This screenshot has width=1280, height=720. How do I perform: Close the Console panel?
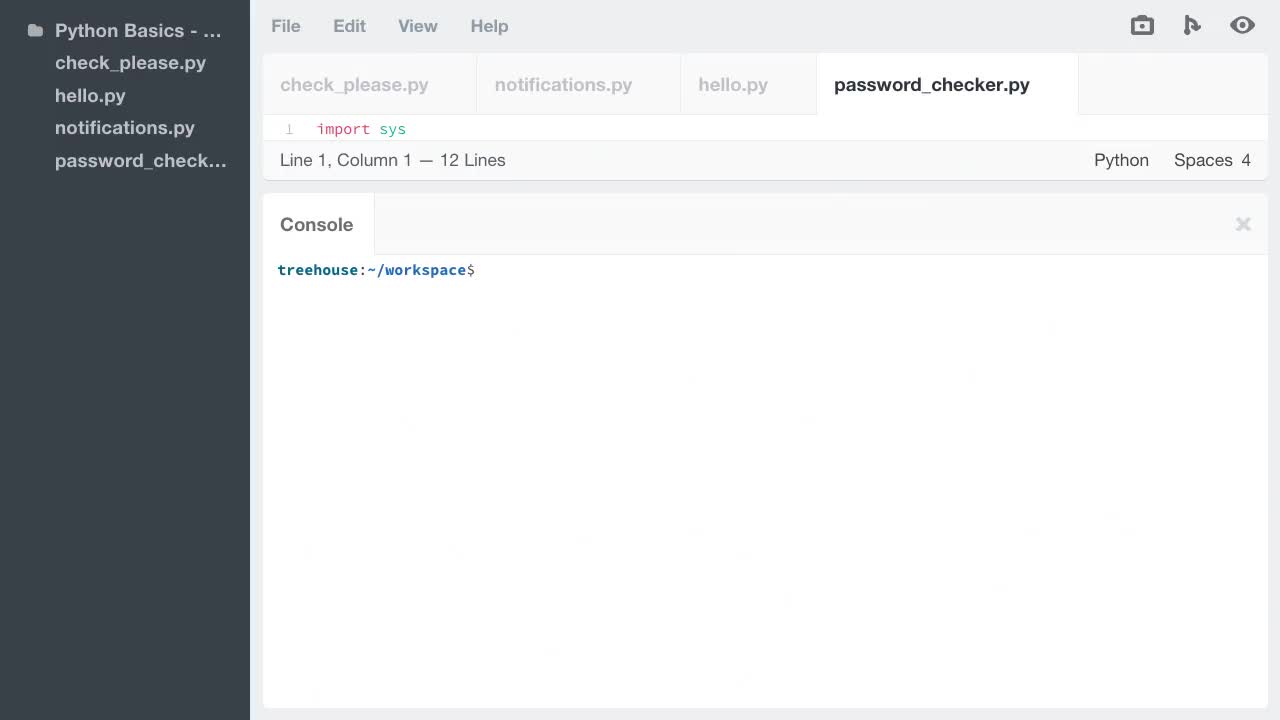1243,224
